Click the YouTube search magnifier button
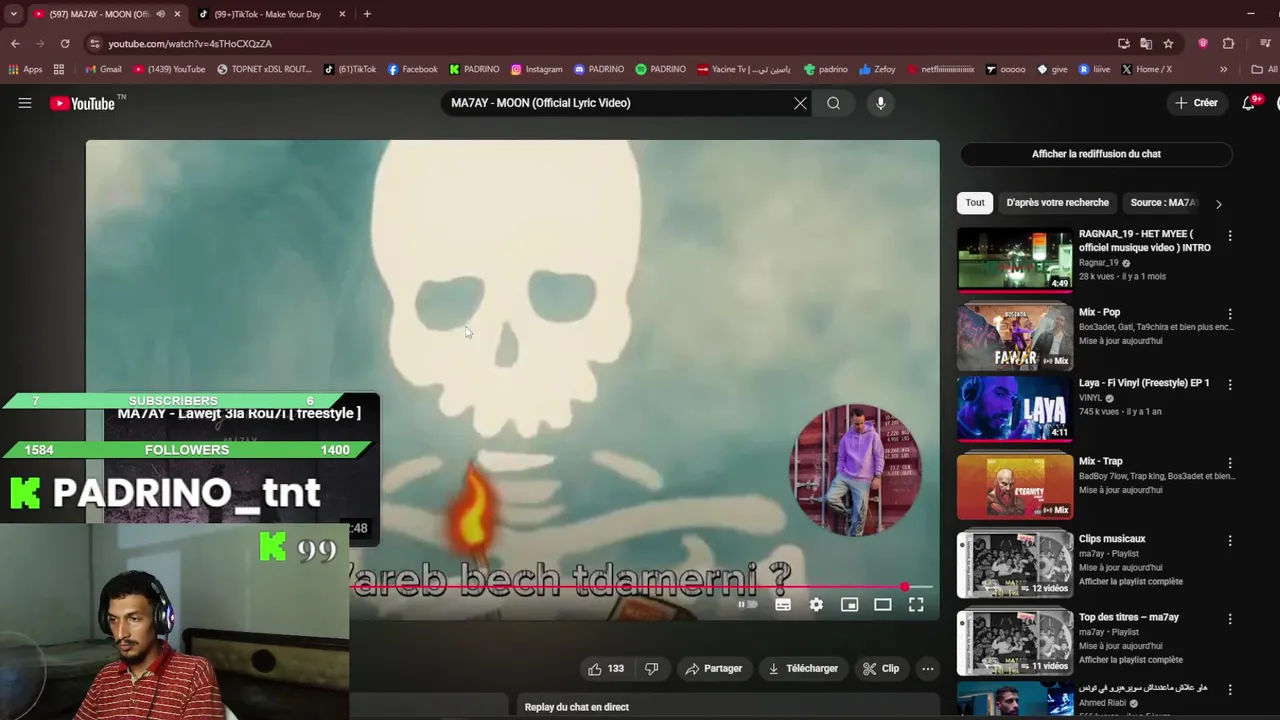Image resolution: width=1280 pixels, height=720 pixels. (833, 103)
